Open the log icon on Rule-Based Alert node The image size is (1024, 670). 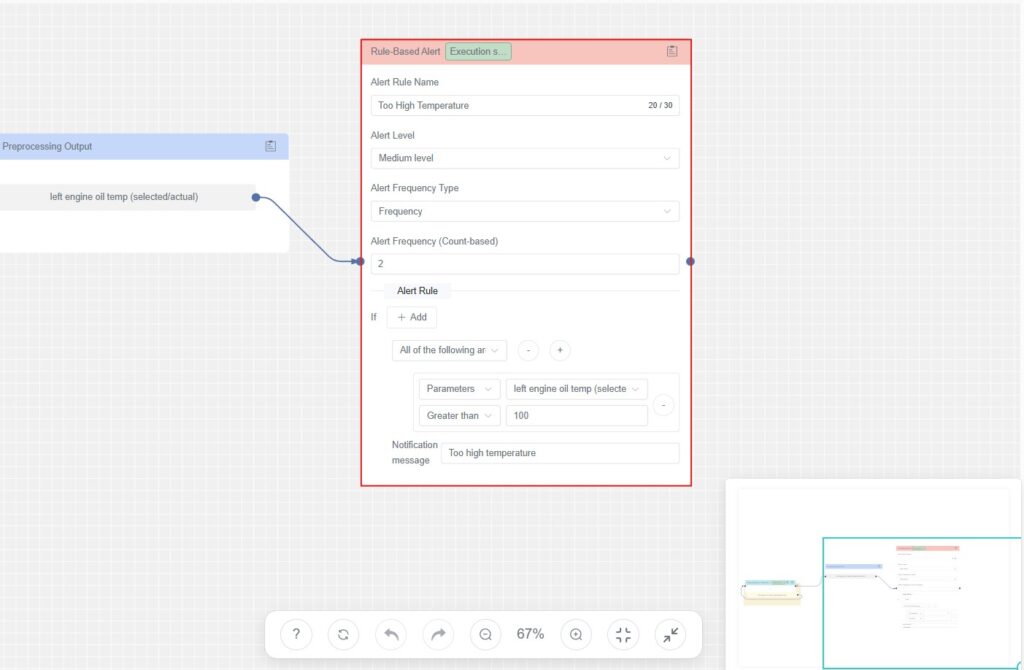tap(671, 51)
